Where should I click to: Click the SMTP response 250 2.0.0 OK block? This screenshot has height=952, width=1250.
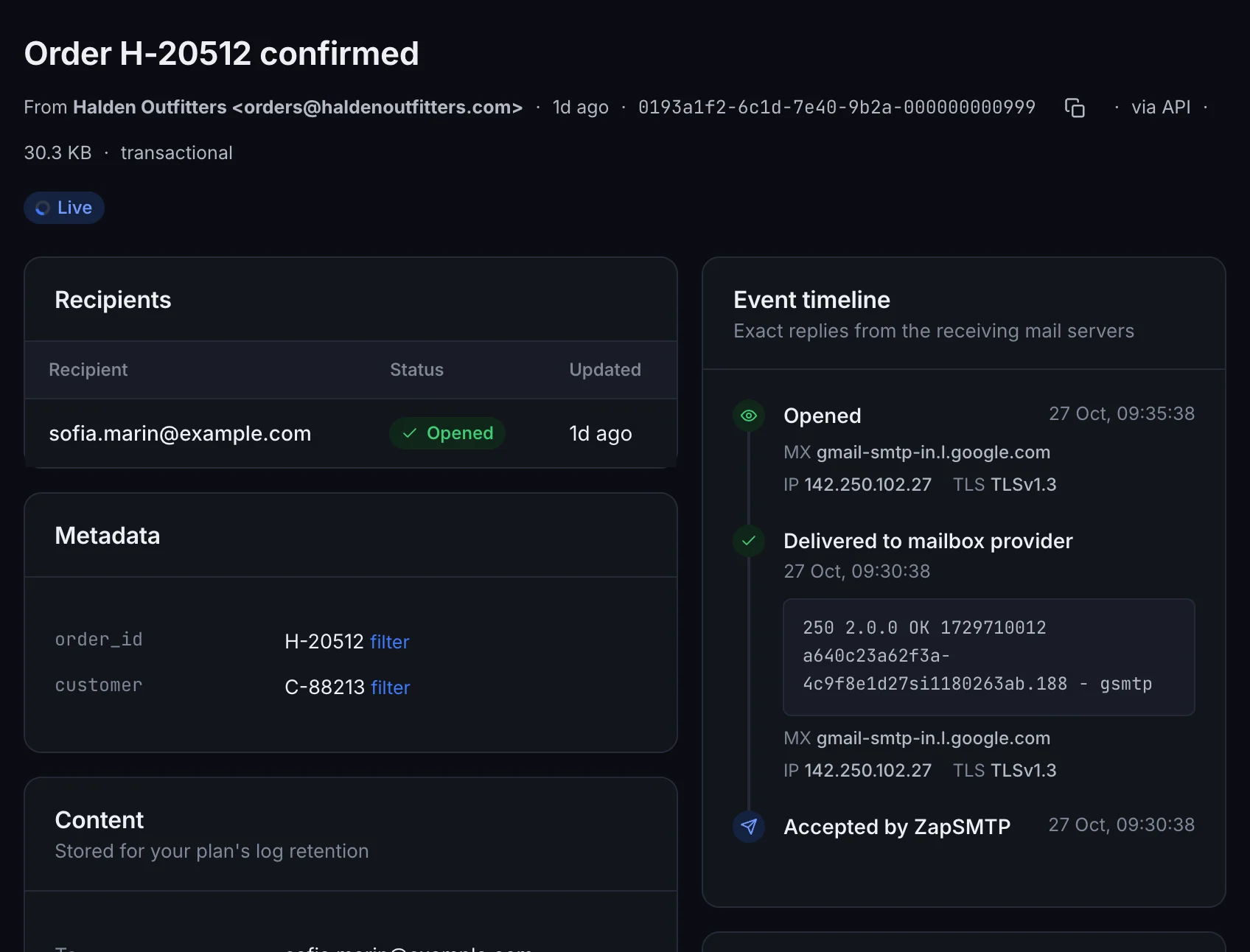pyautogui.click(x=989, y=657)
